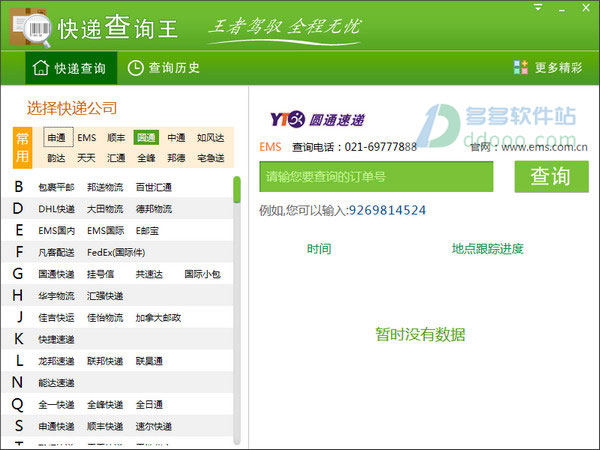Image resolution: width=600 pixels, height=450 pixels.
Task: Open the 快递查询 home tab
Action: (x=71, y=68)
